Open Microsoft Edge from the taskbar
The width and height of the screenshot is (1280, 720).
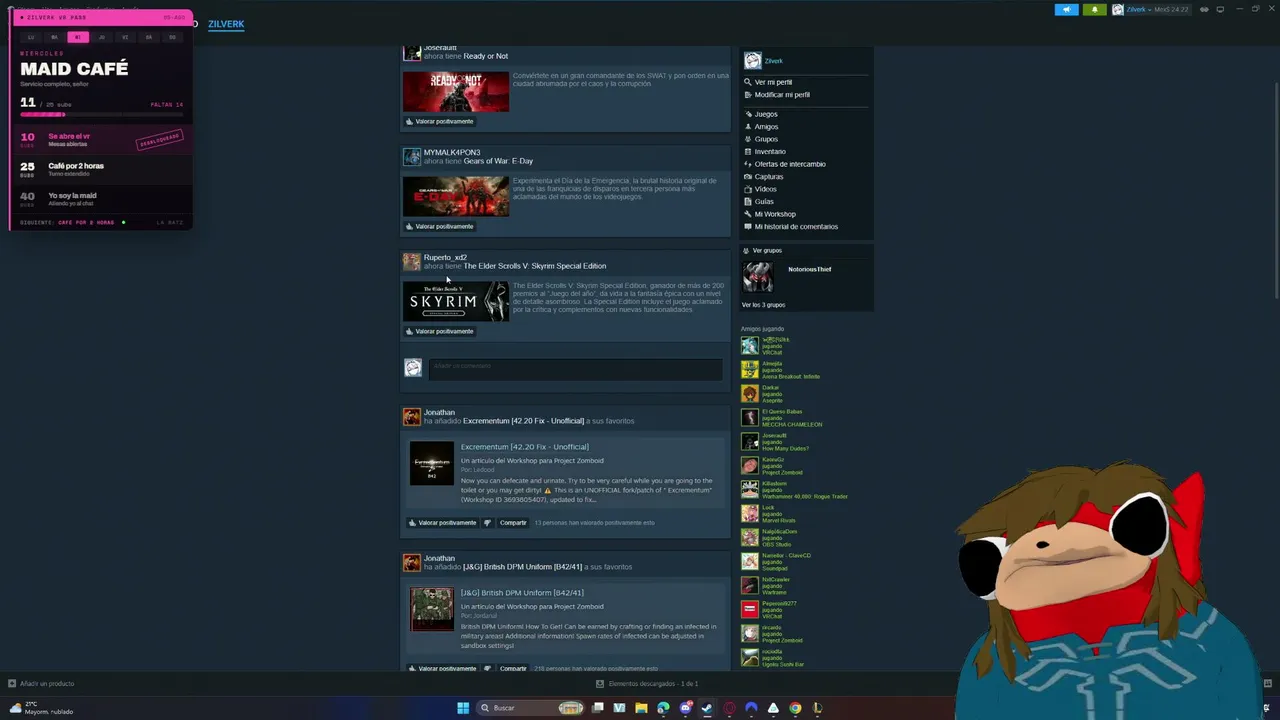(663, 708)
